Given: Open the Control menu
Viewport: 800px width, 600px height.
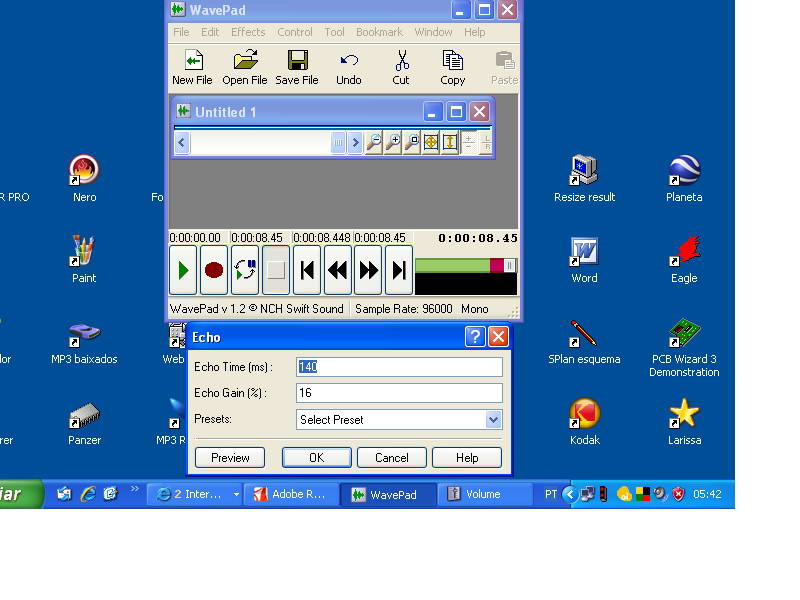Looking at the screenshot, I should pos(294,32).
